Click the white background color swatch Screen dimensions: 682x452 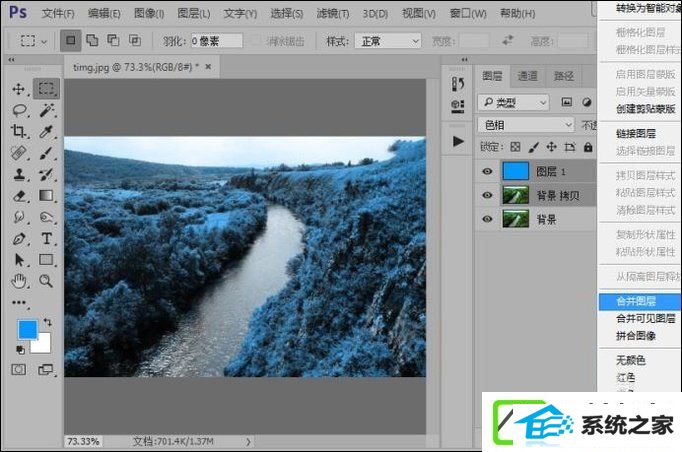tap(44, 345)
